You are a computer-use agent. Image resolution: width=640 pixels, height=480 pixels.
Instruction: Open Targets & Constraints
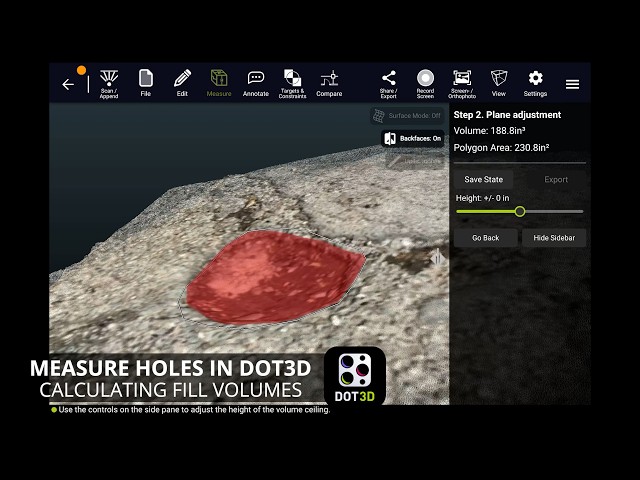(x=292, y=84)
